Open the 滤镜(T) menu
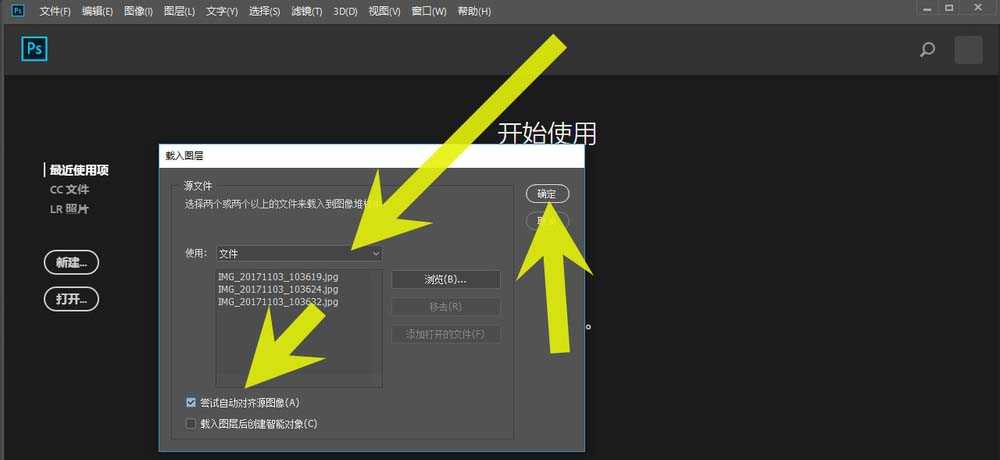Screen dimensions: 1000x460 pos(307,11)
